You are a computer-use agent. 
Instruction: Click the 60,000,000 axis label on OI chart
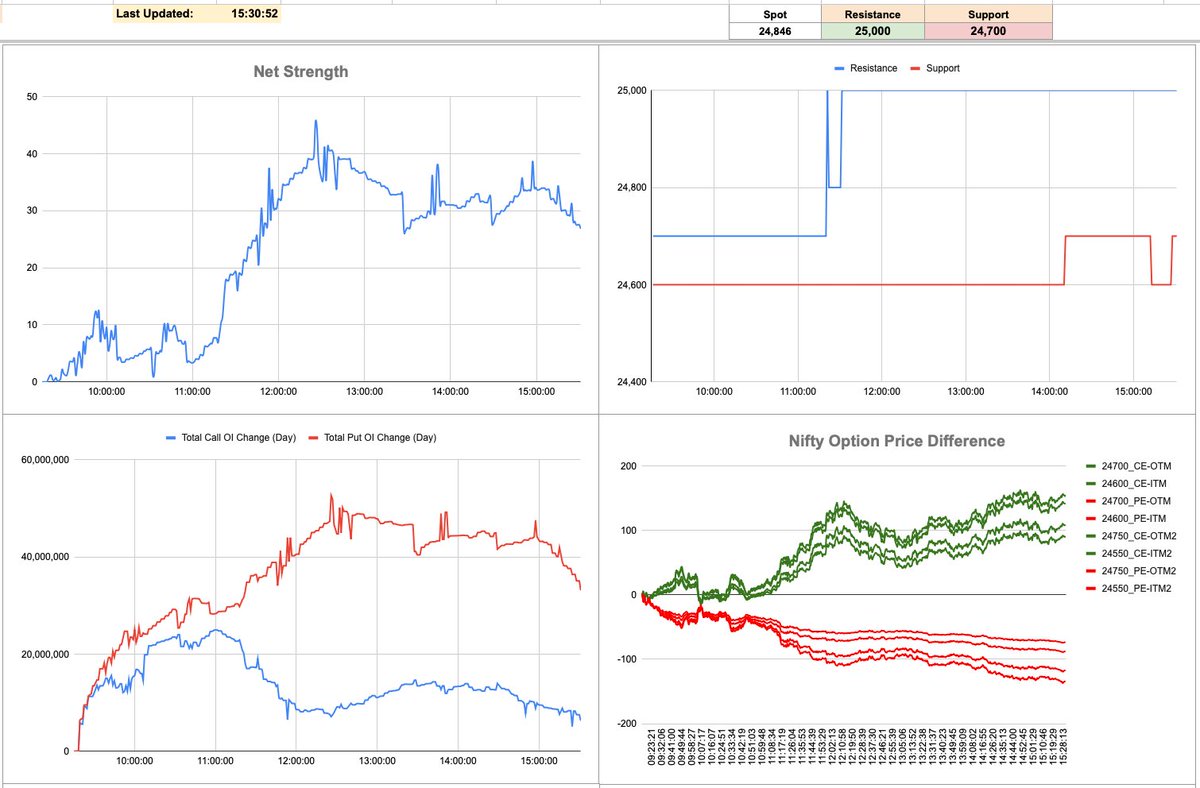(43, 460)
